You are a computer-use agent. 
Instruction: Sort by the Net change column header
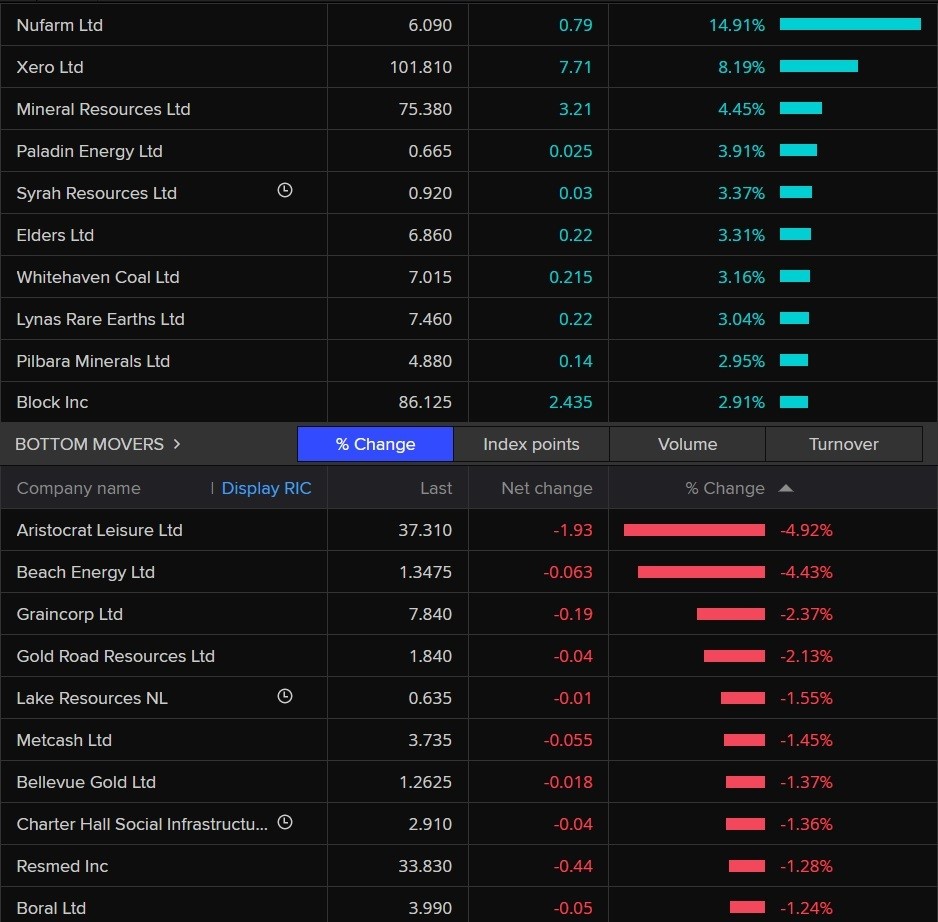click(547, 488)
